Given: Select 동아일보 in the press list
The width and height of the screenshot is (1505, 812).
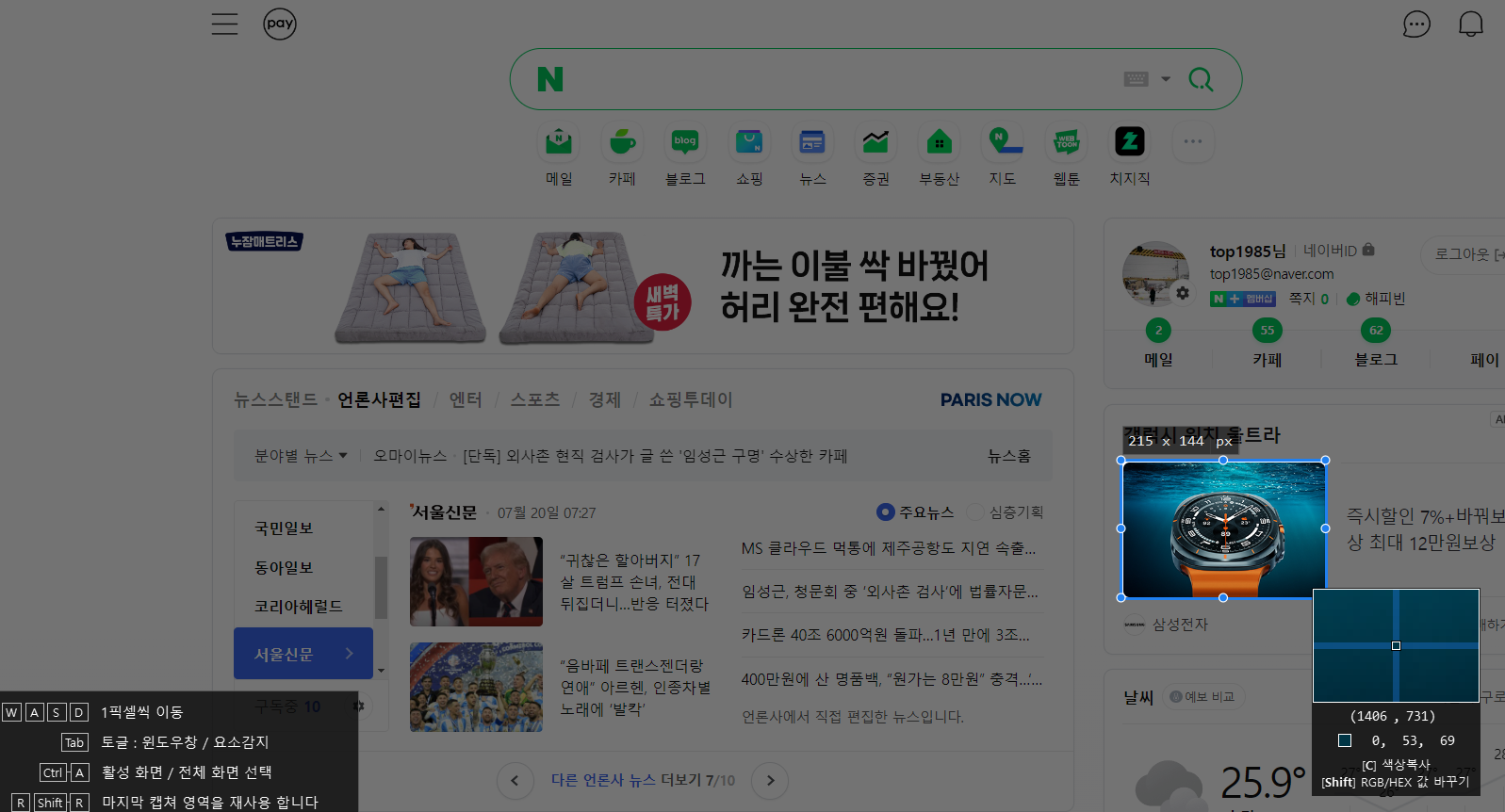Looking at the screenshot, I should 284,567.
